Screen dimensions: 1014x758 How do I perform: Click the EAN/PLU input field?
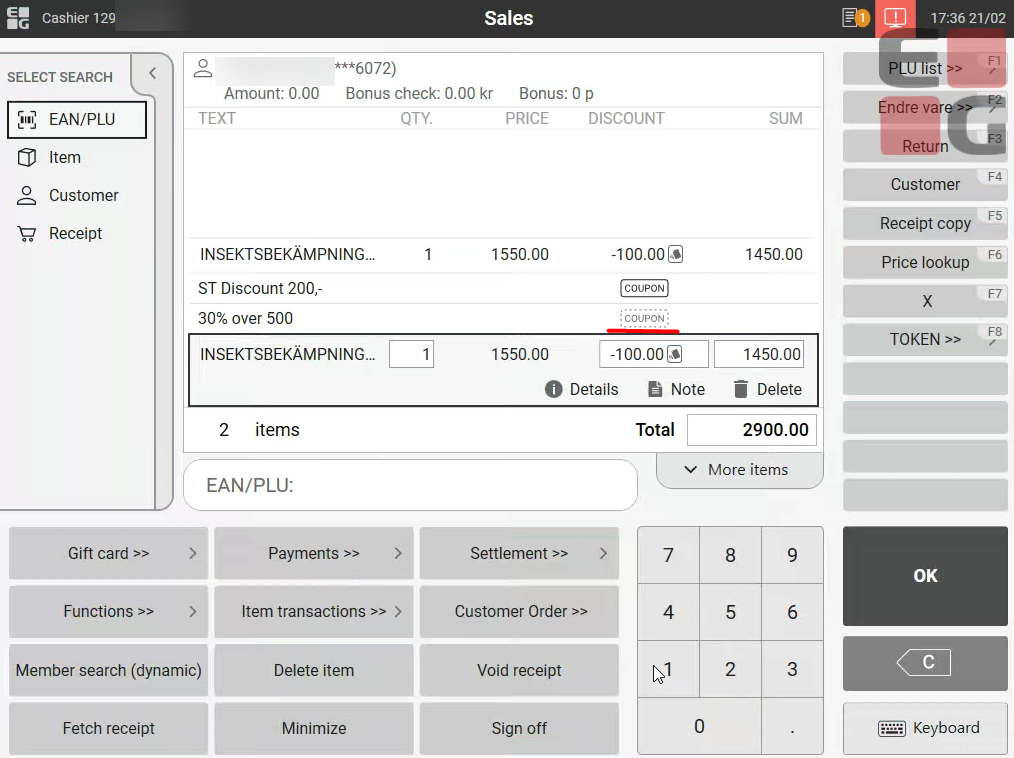click(410, 485)
